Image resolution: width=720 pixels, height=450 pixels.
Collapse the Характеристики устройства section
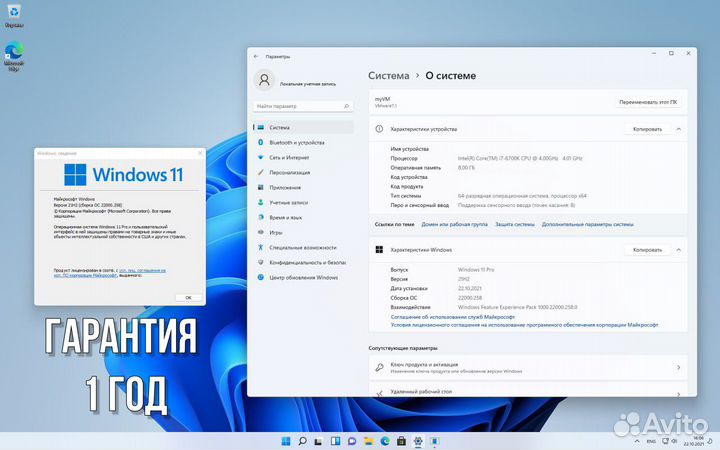point(679,129)
